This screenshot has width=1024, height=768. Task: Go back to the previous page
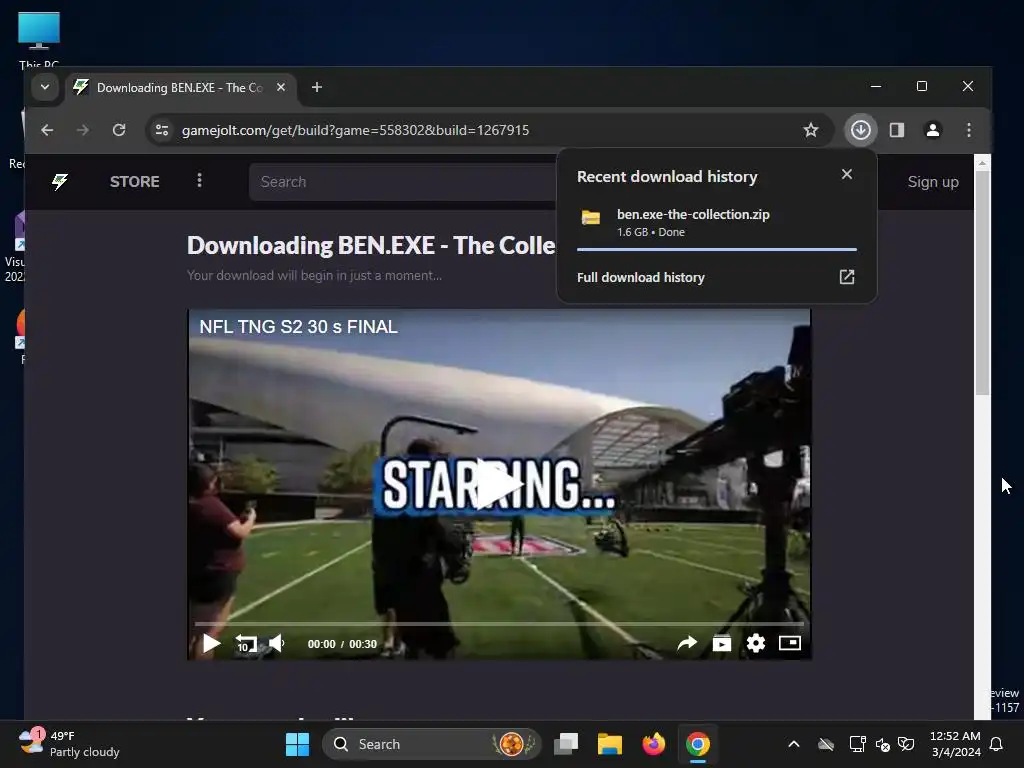click(x=47, y=130)
